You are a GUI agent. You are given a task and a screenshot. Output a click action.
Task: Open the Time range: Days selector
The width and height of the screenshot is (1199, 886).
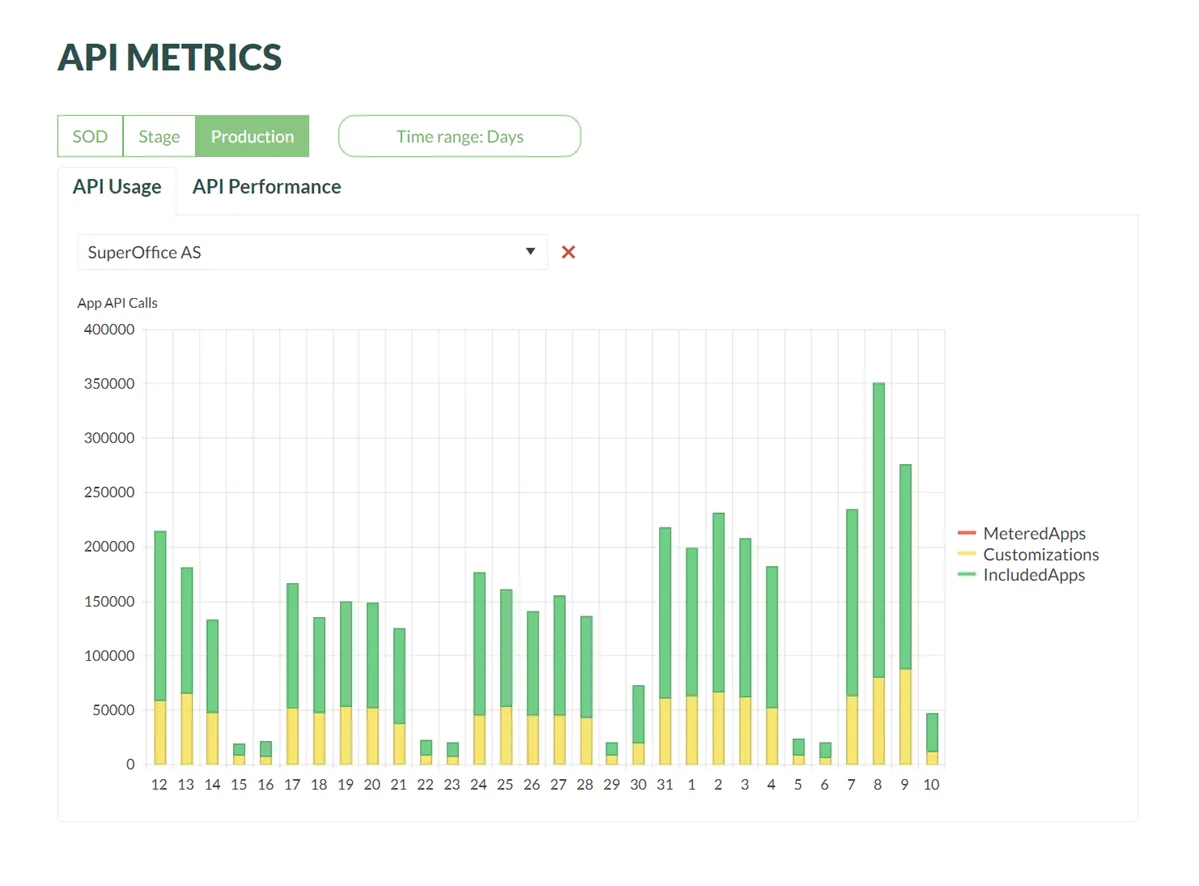(x=459, y=137)
